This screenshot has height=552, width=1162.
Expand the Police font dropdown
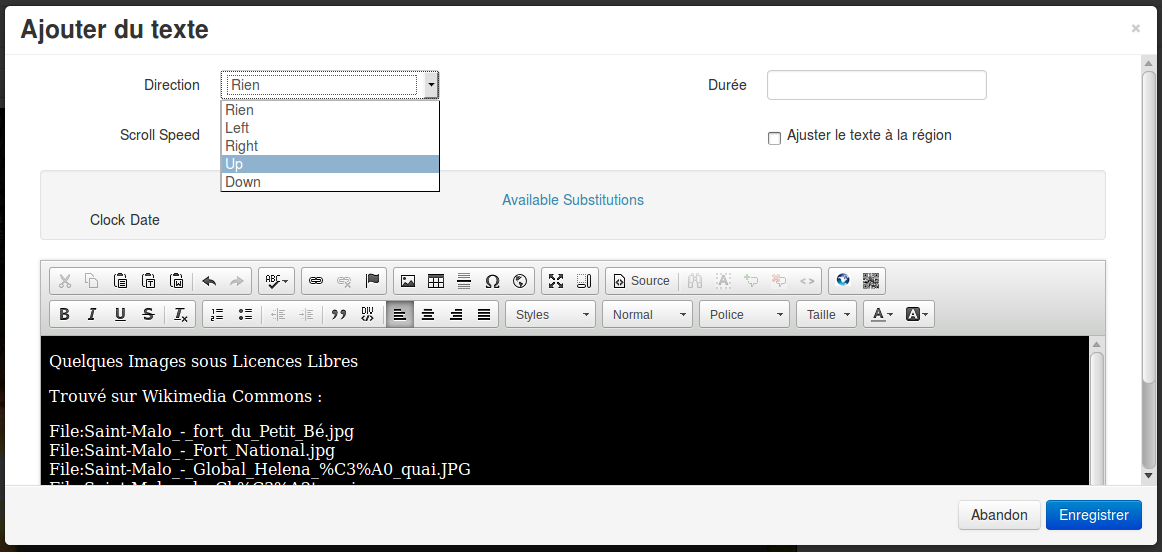pos(744,314)
